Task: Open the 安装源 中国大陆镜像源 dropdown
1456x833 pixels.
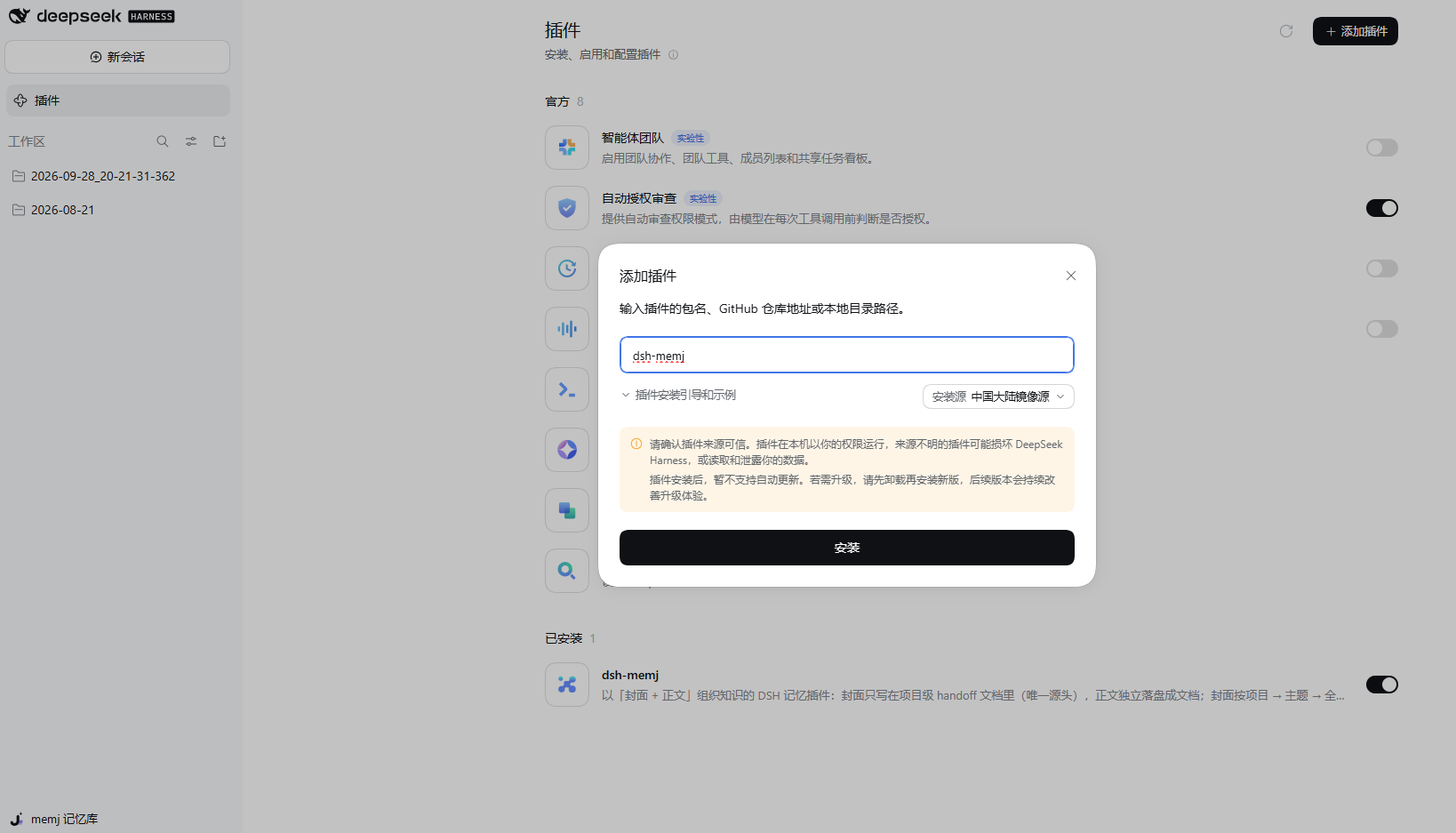Action: pos(998,396)
